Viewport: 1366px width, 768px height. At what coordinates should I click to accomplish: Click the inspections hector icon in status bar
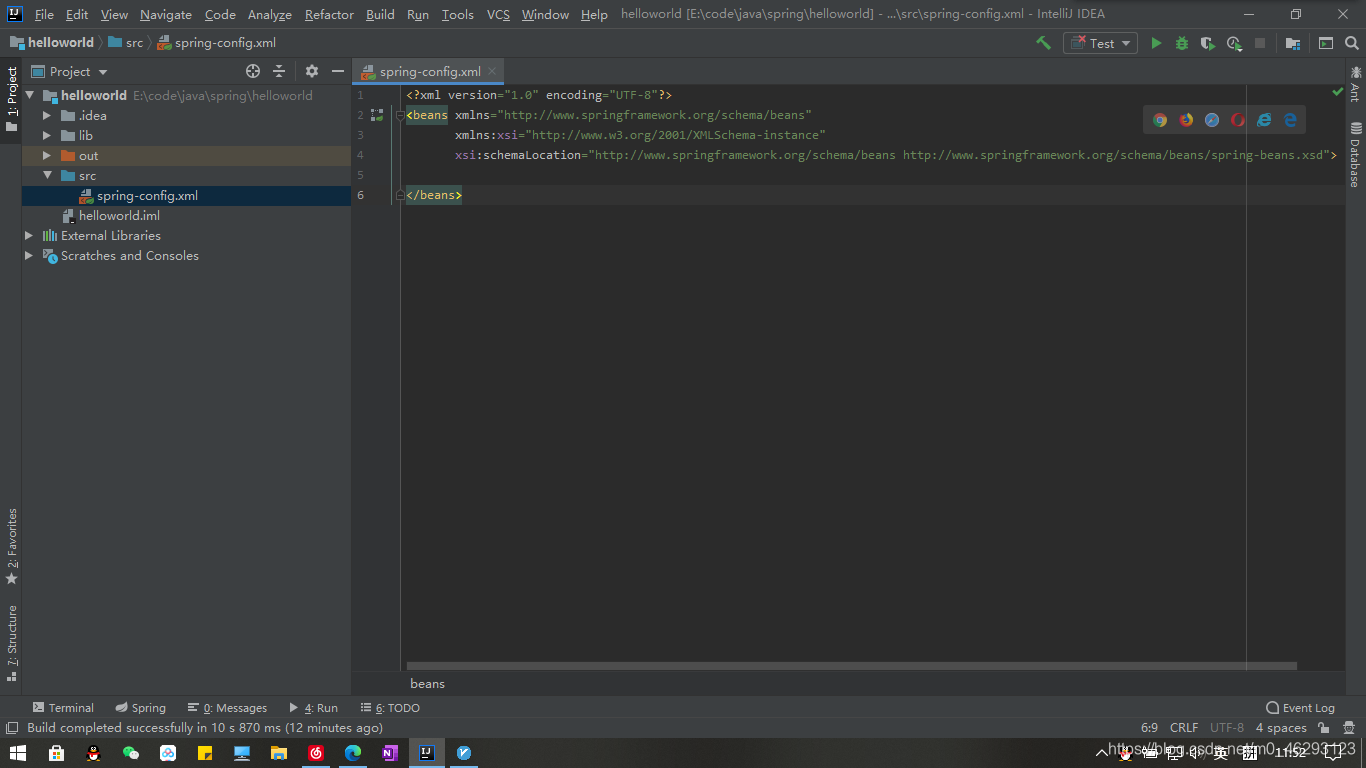click(x=1348, y=728)
